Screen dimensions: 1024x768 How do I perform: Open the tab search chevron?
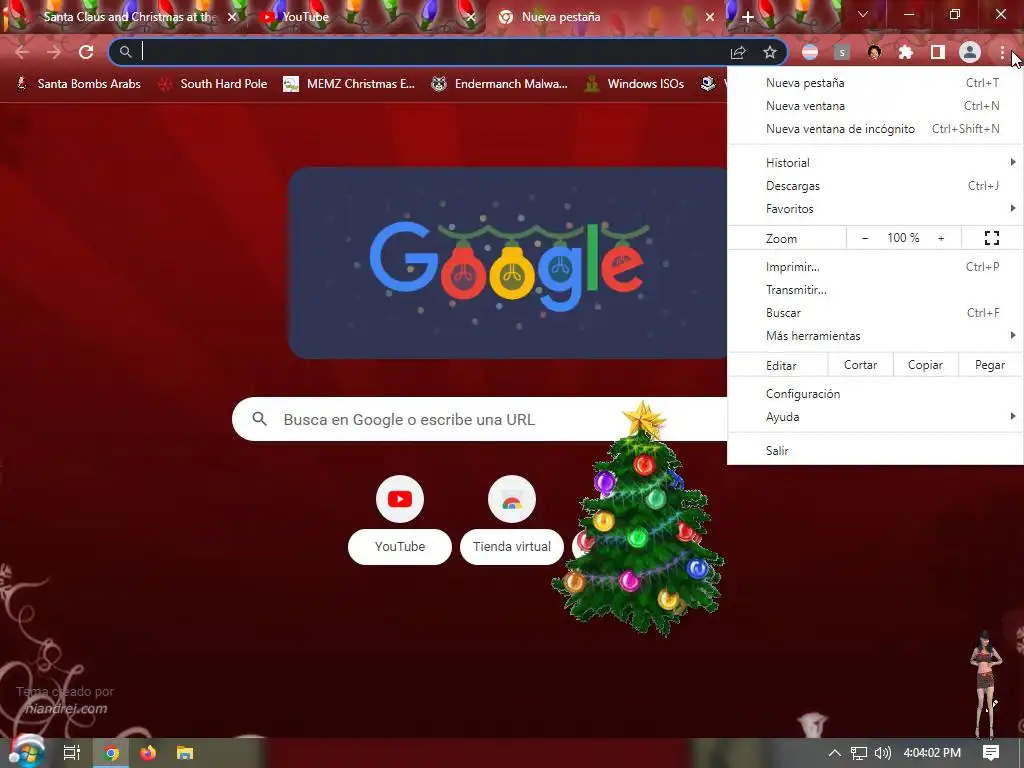point(863,14)
